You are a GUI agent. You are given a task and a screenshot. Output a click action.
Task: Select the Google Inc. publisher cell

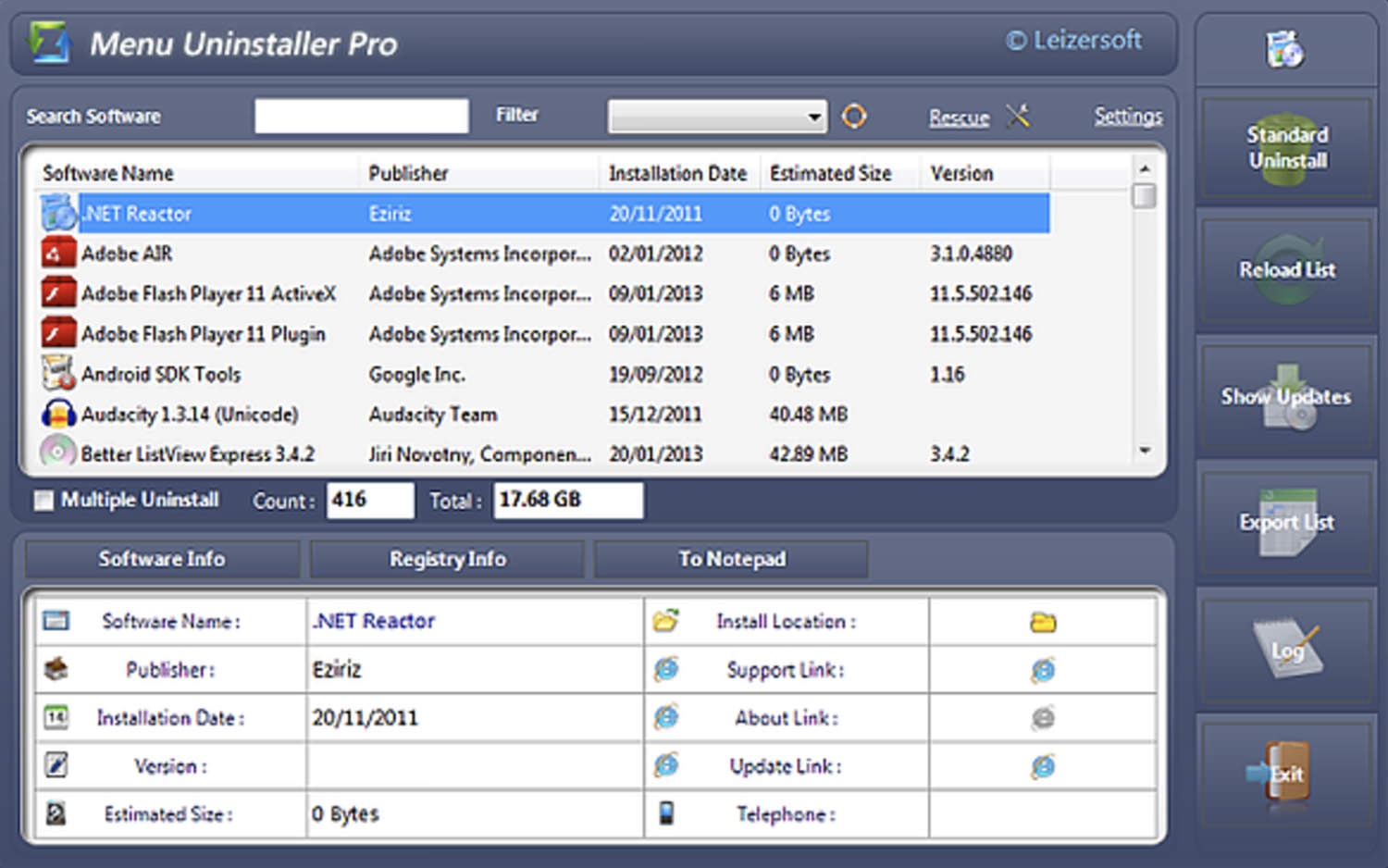pyautogui.click(x=416, y=375)
